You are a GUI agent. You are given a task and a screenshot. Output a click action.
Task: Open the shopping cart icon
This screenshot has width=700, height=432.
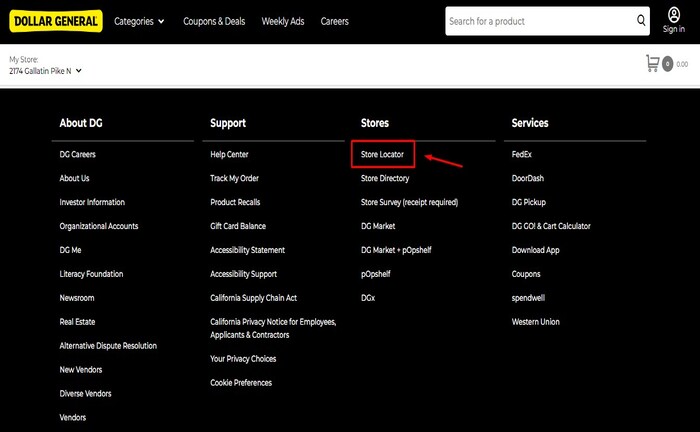[653, 63]
